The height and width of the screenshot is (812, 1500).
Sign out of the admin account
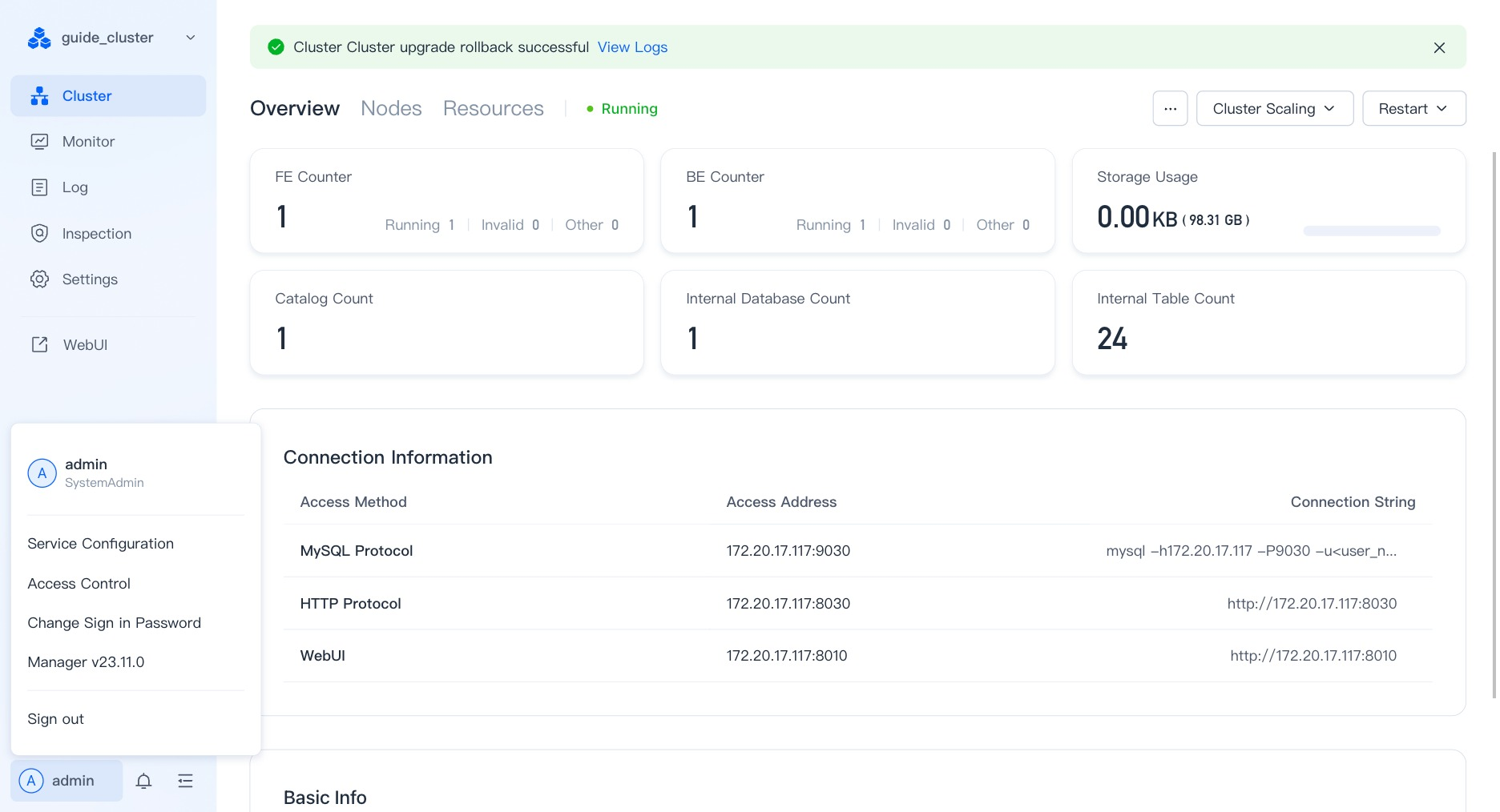55,719
